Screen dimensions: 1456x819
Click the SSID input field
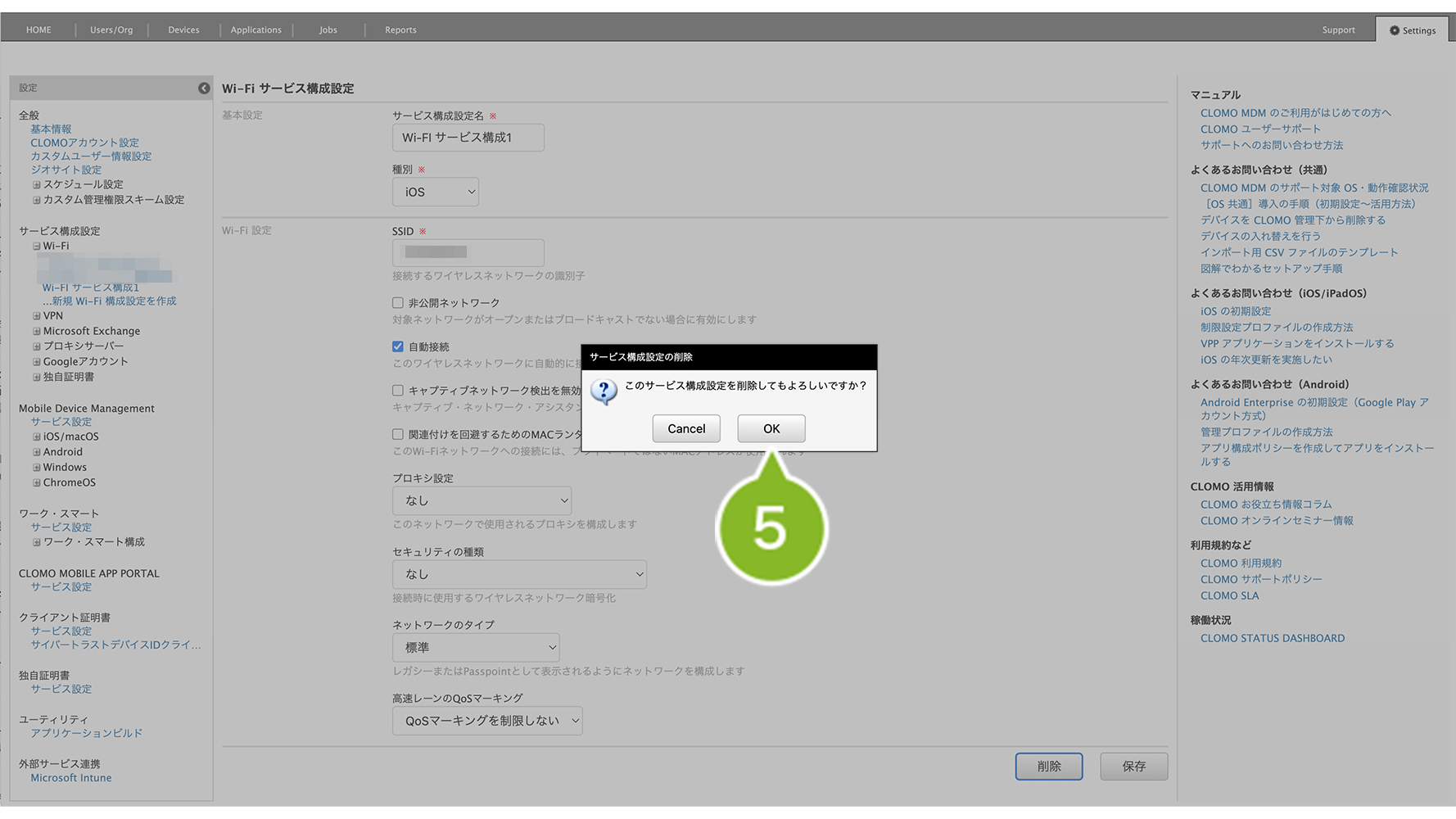coord(468,253)
